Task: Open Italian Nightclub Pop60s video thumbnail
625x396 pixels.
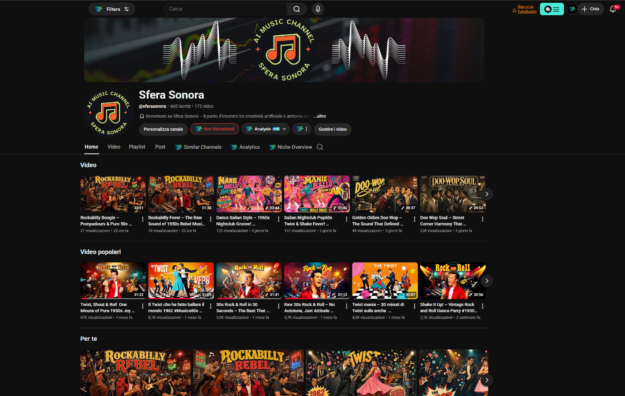Action: point(317,194)
